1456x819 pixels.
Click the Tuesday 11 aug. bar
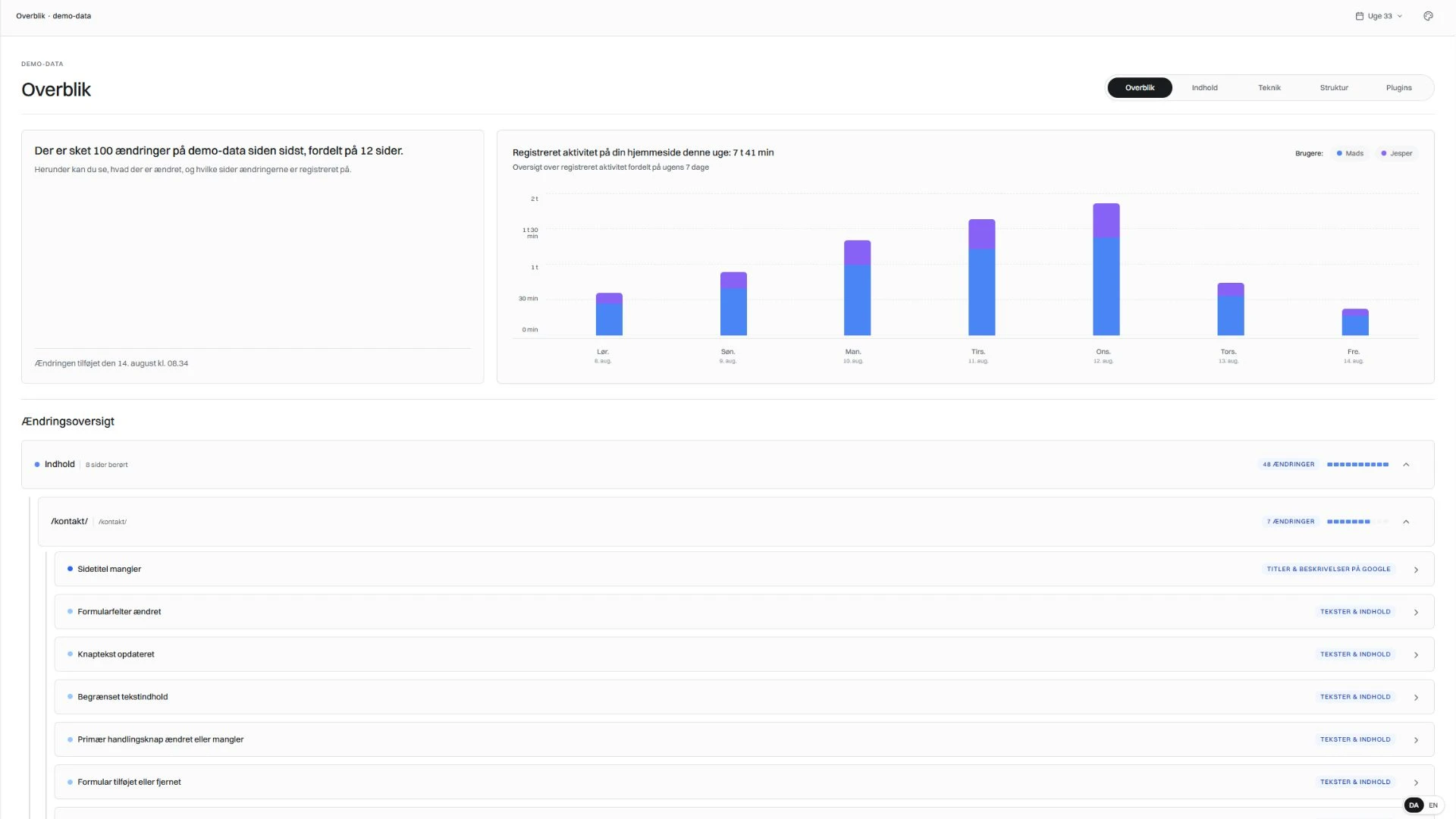pos(981,277)
